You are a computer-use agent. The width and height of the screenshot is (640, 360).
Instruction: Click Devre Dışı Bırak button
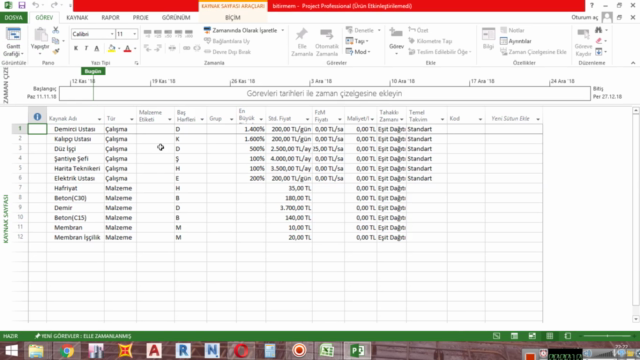[x=227, y=52]
